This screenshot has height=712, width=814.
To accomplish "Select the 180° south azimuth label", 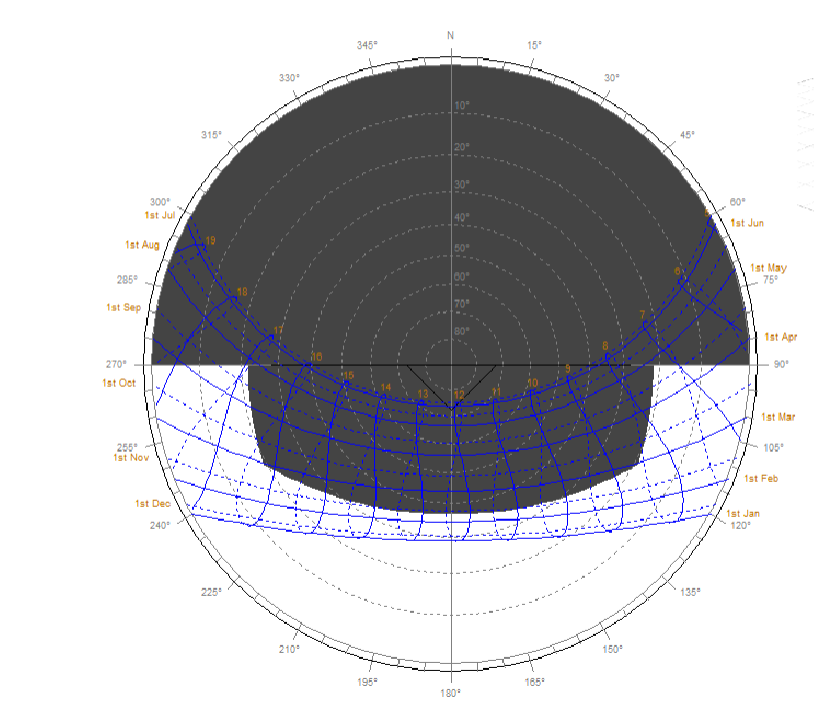I will [x=450, y=692].
